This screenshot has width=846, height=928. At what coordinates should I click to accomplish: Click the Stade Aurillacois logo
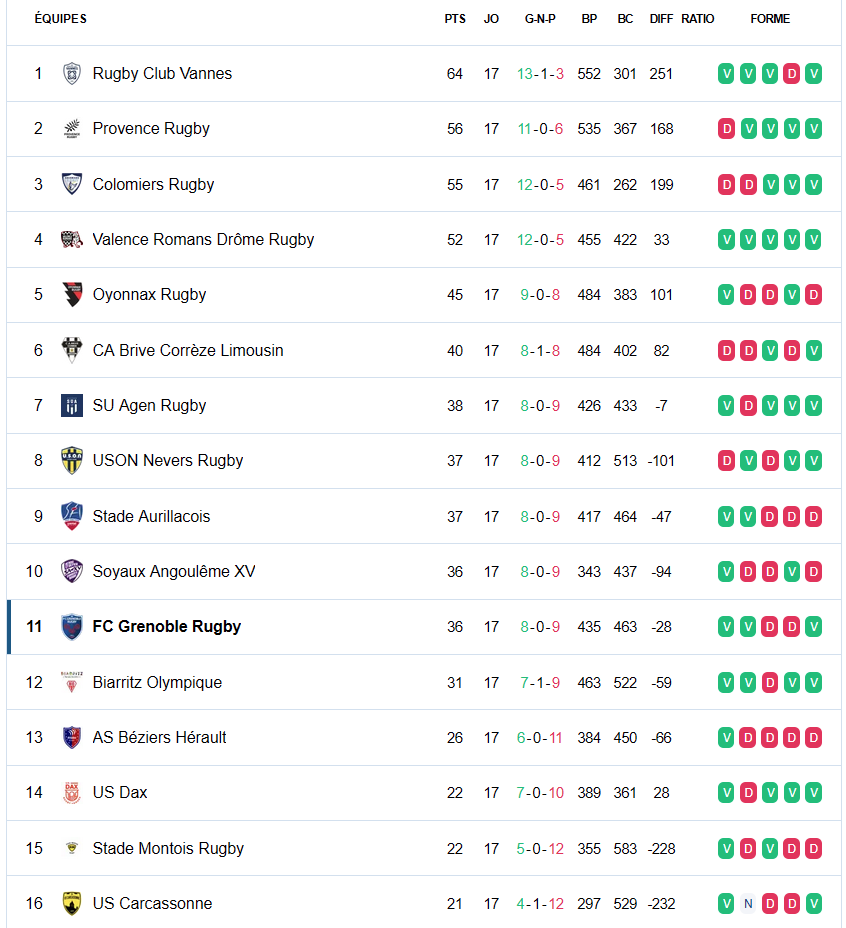(71, 517)
